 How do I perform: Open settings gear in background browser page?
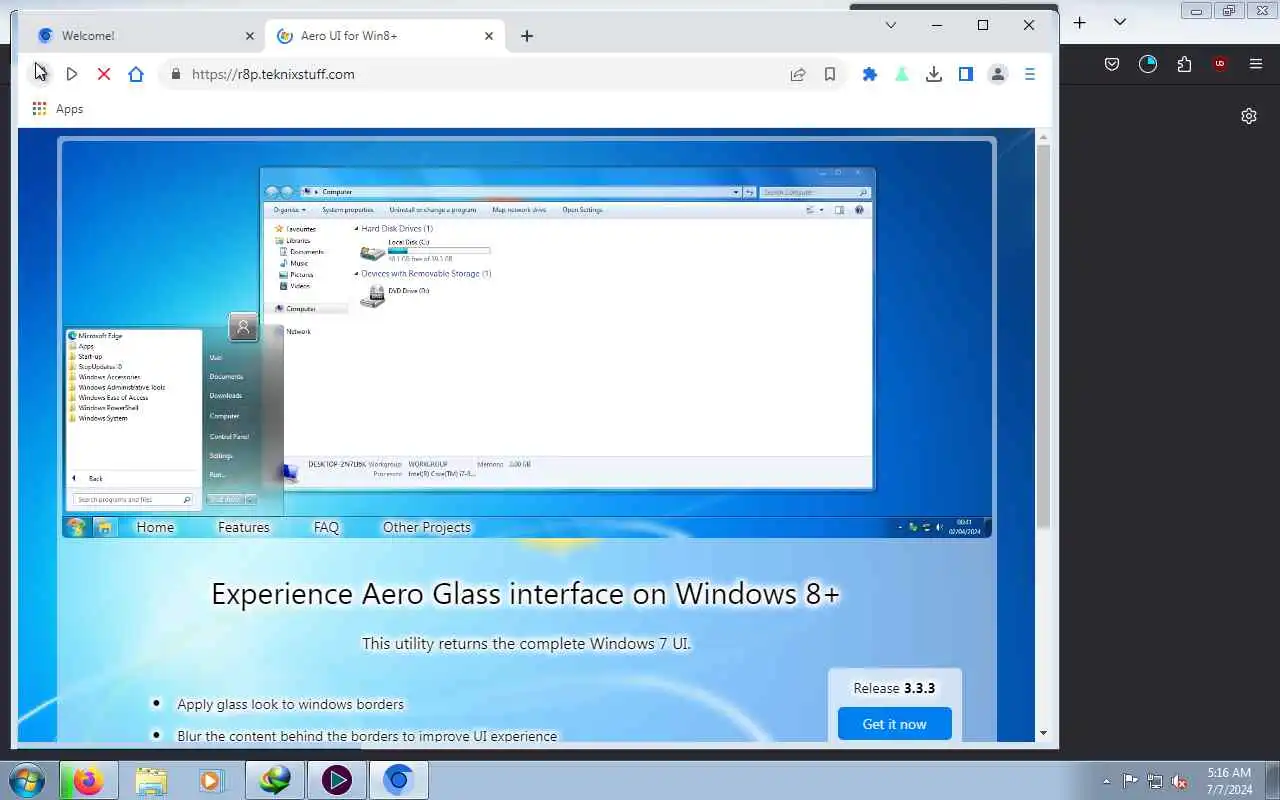[1249, 116]
